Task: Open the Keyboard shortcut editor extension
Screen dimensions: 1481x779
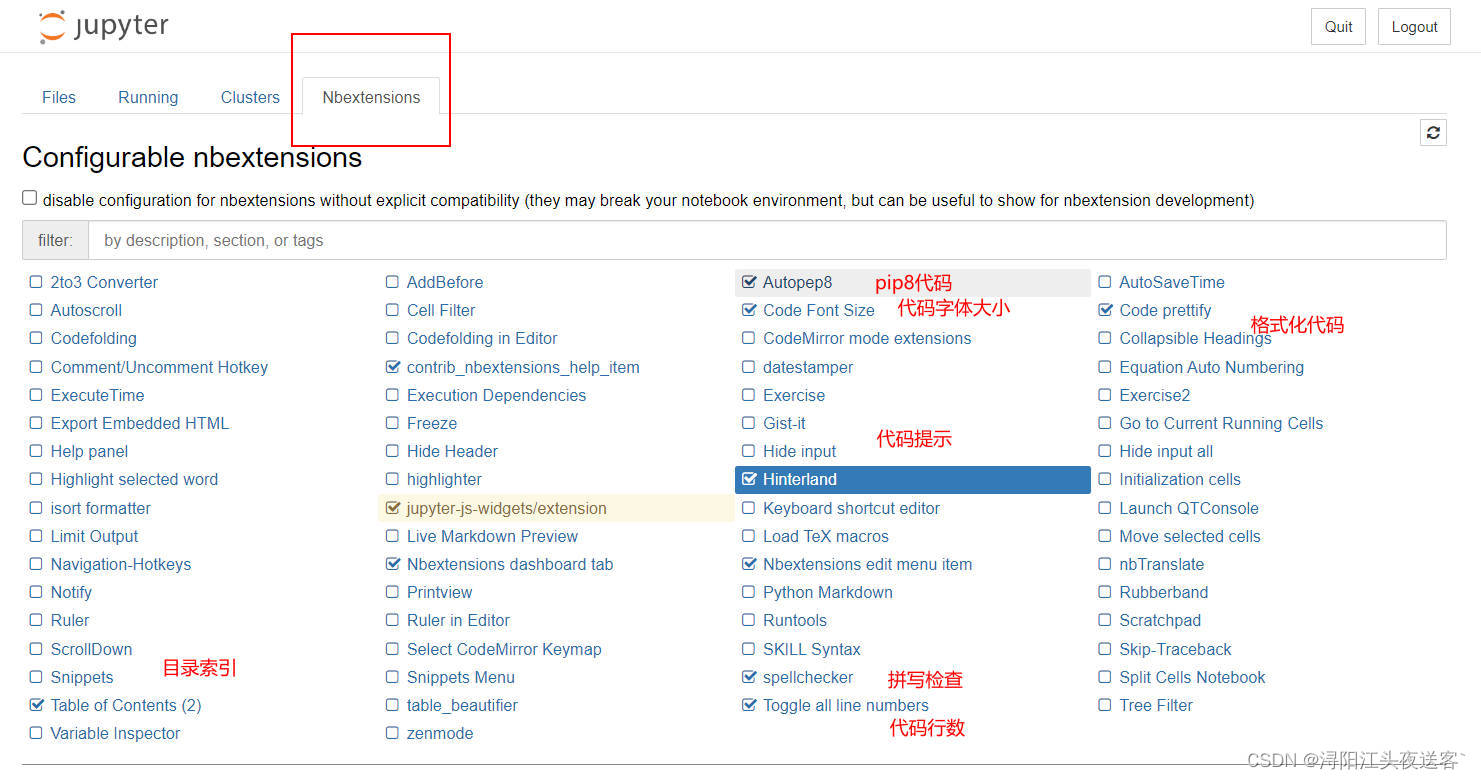Action: pos(851,508)
